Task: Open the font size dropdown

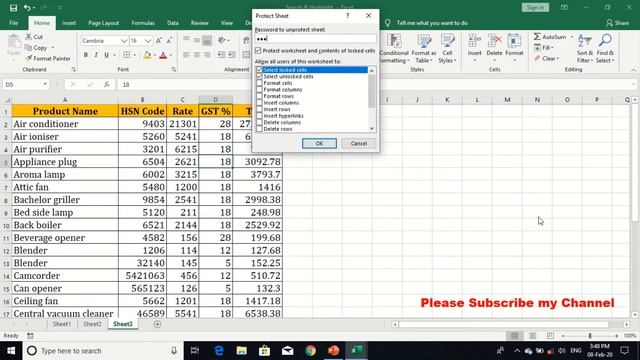Action: pos(148,41)
